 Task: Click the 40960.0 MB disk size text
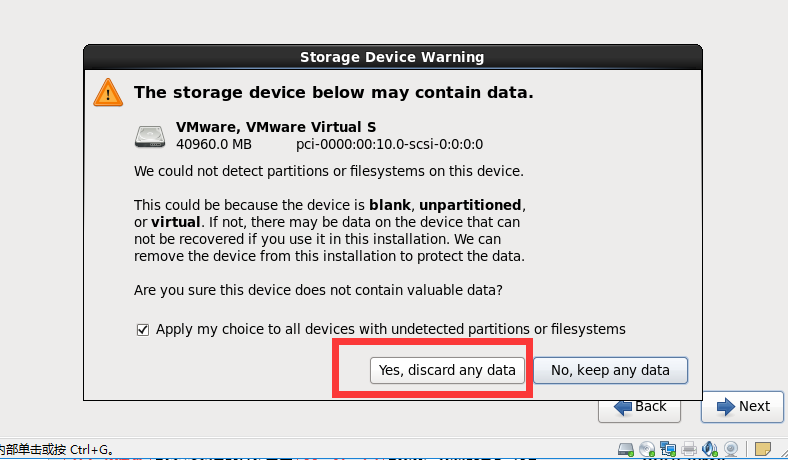[214, 144]
